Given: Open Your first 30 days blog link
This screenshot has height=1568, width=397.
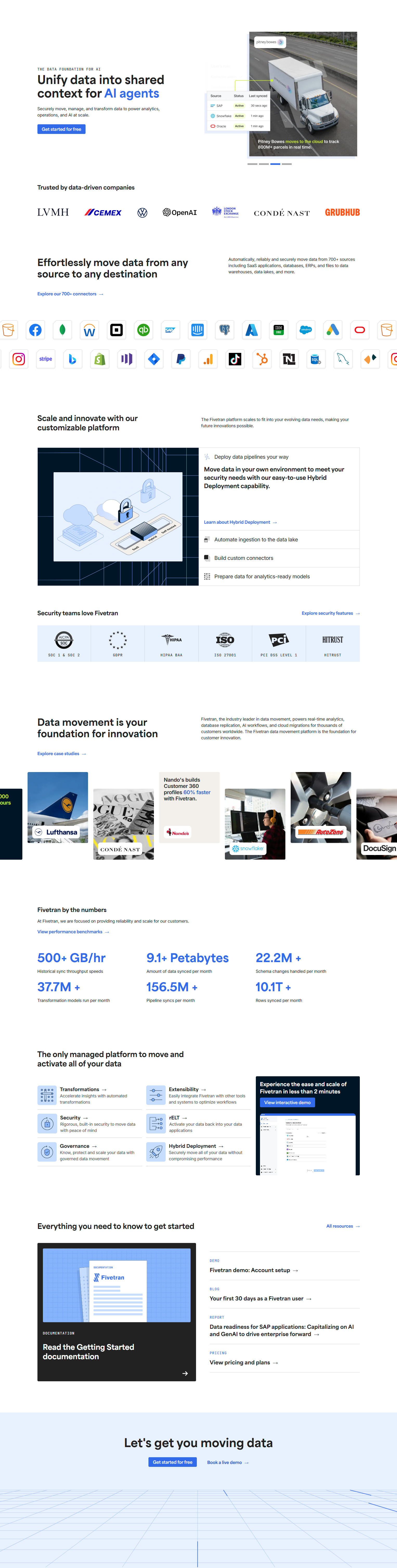Looking at the screenshot, I should click(x=261, y=1298).
